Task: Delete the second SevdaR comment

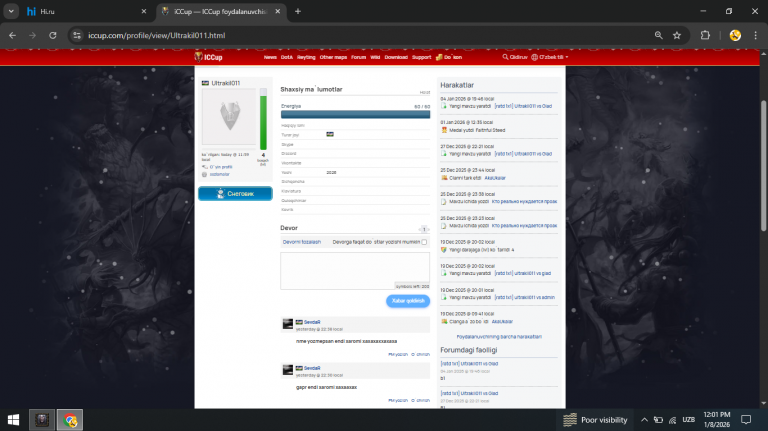Action: pos(421,400)
